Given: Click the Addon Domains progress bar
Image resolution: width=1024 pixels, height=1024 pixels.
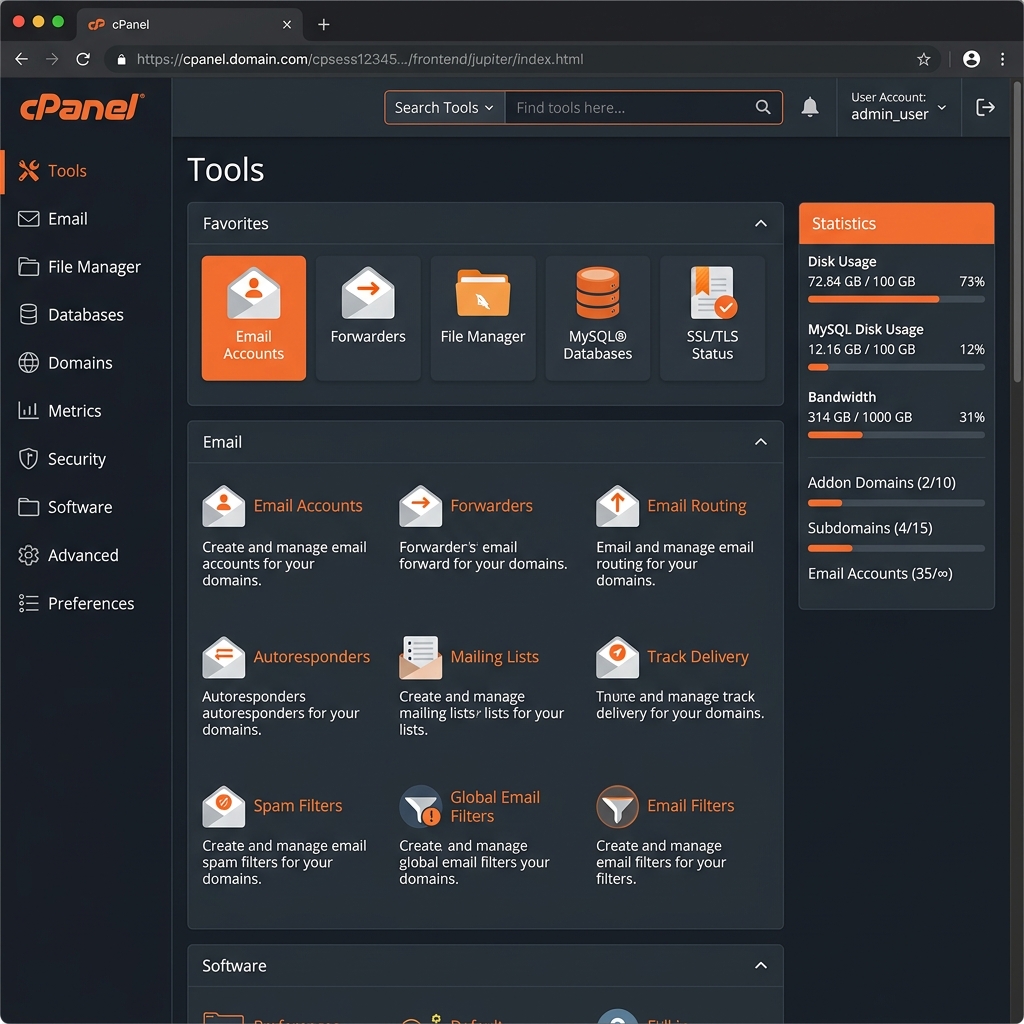Looking at the screenshot, I should tap(896, 504).
